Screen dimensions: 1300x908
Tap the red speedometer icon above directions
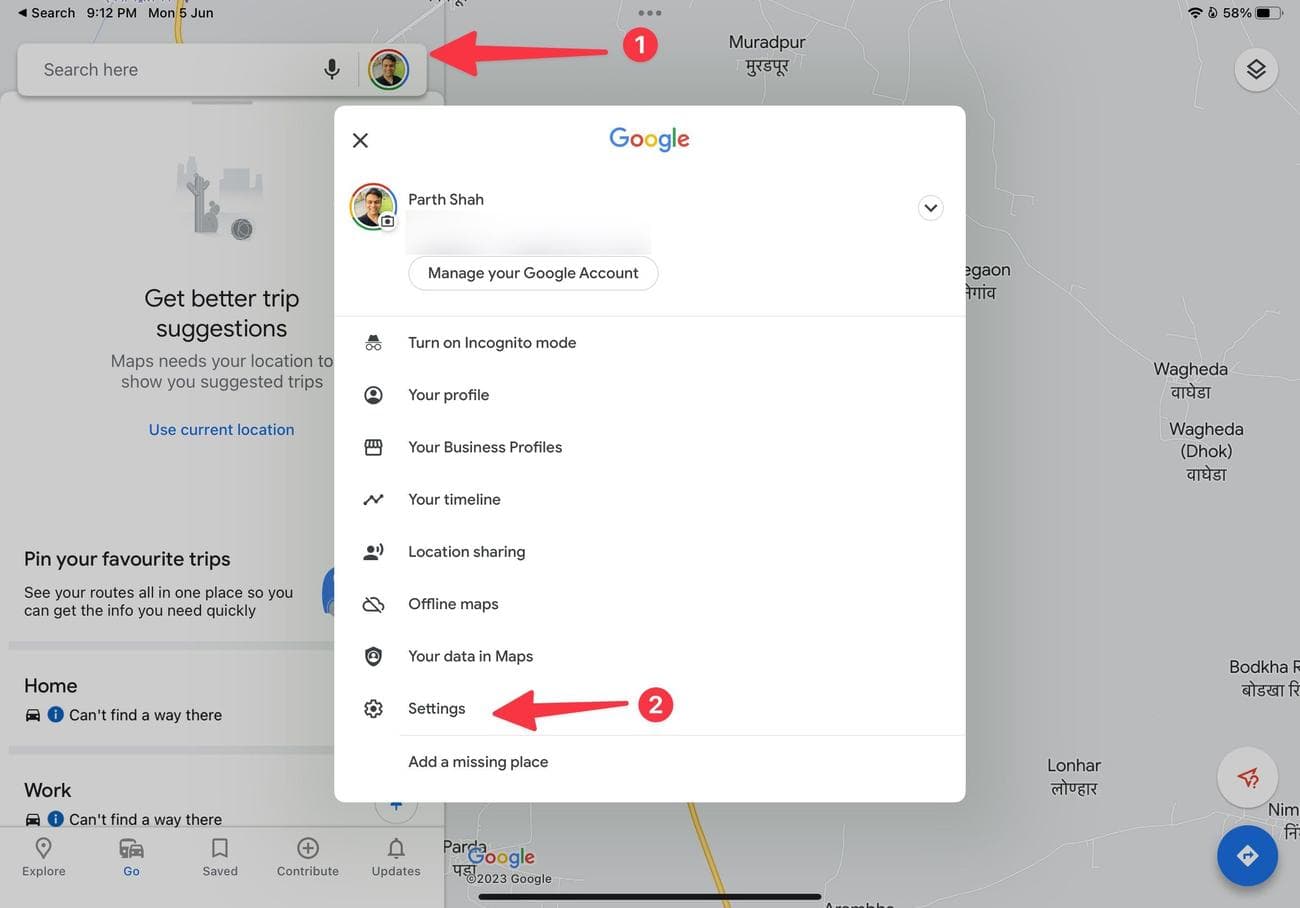pyautogui.click(x=1247, y=777)
